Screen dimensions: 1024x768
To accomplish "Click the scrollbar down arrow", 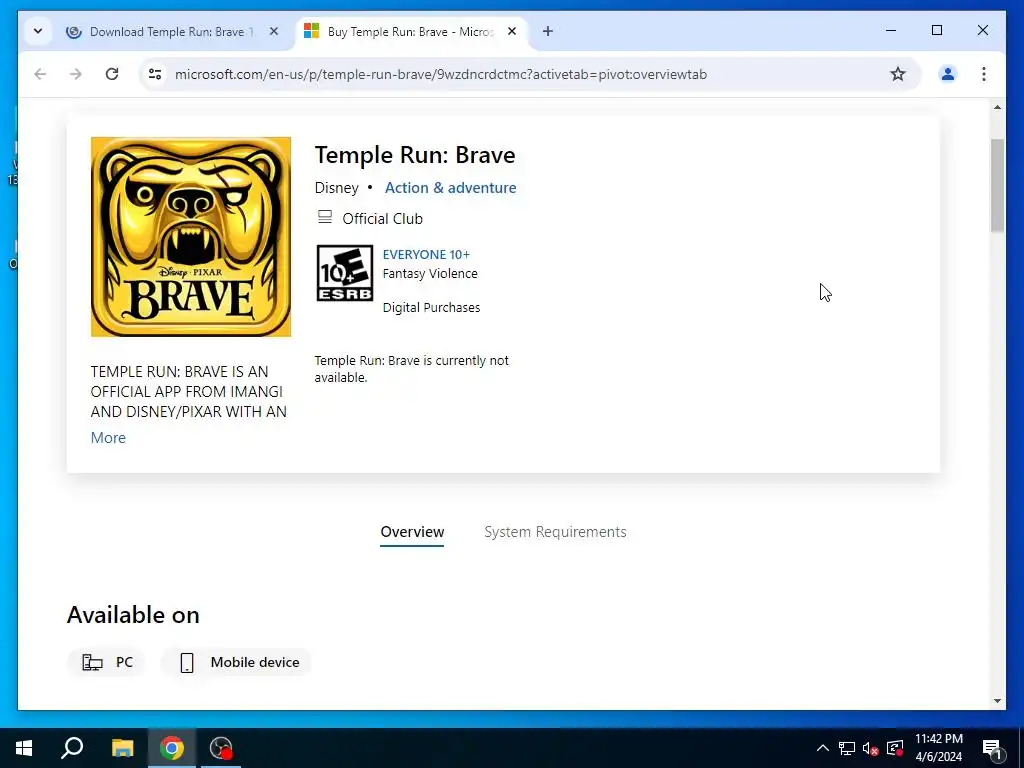I will (x=997, y=701).
